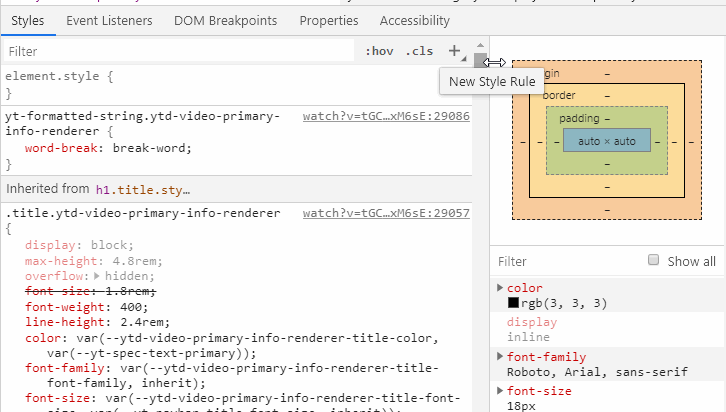Viewport: 726px width, 412px height.
Task: Click the max-height 4.8rem value
Action: [x=135, y=261]
